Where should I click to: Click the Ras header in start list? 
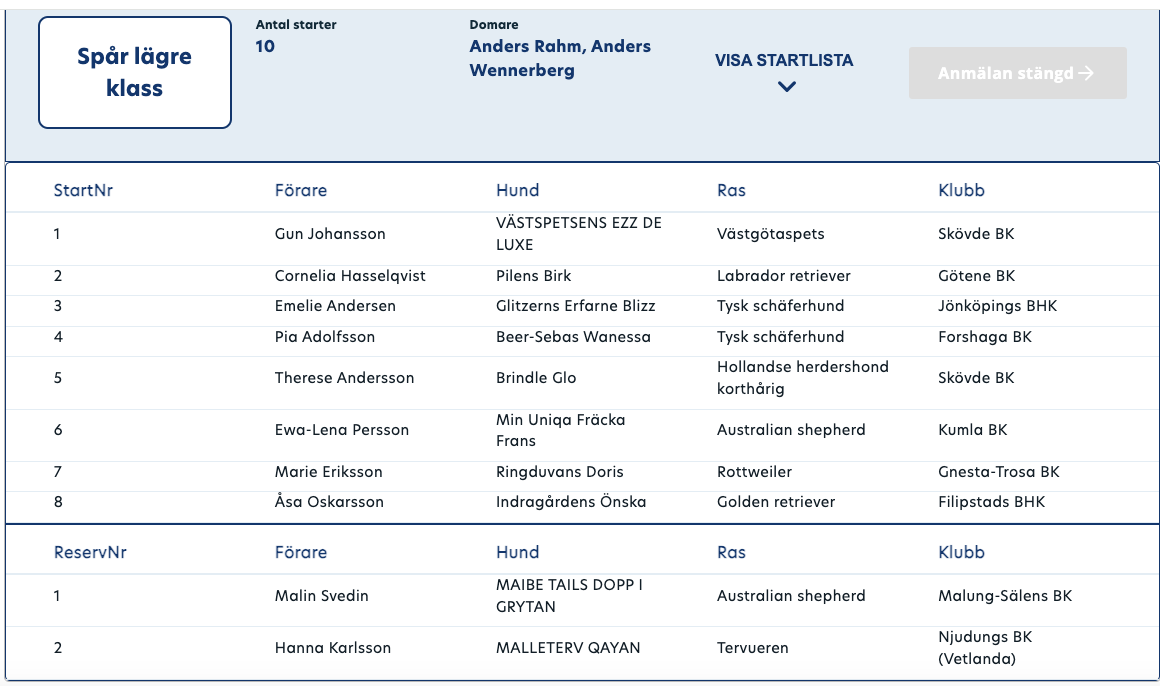[731, 190]
